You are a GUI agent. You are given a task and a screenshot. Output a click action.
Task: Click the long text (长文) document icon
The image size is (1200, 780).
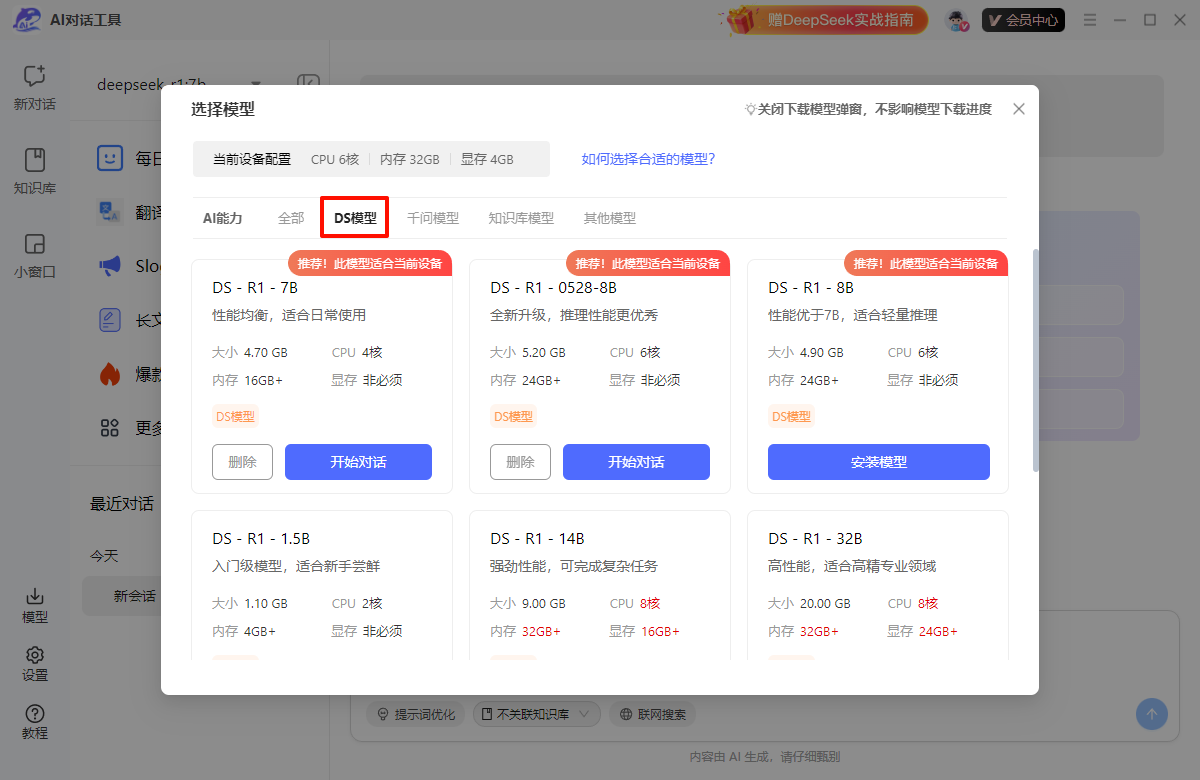click(x=110, y=320)
